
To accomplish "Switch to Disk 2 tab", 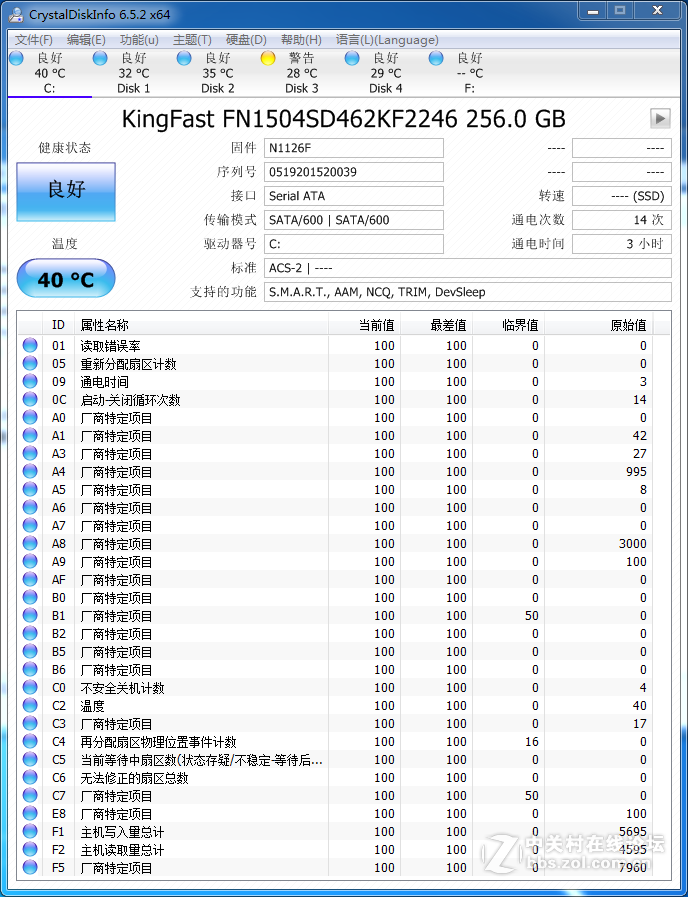I will [218, 73].
